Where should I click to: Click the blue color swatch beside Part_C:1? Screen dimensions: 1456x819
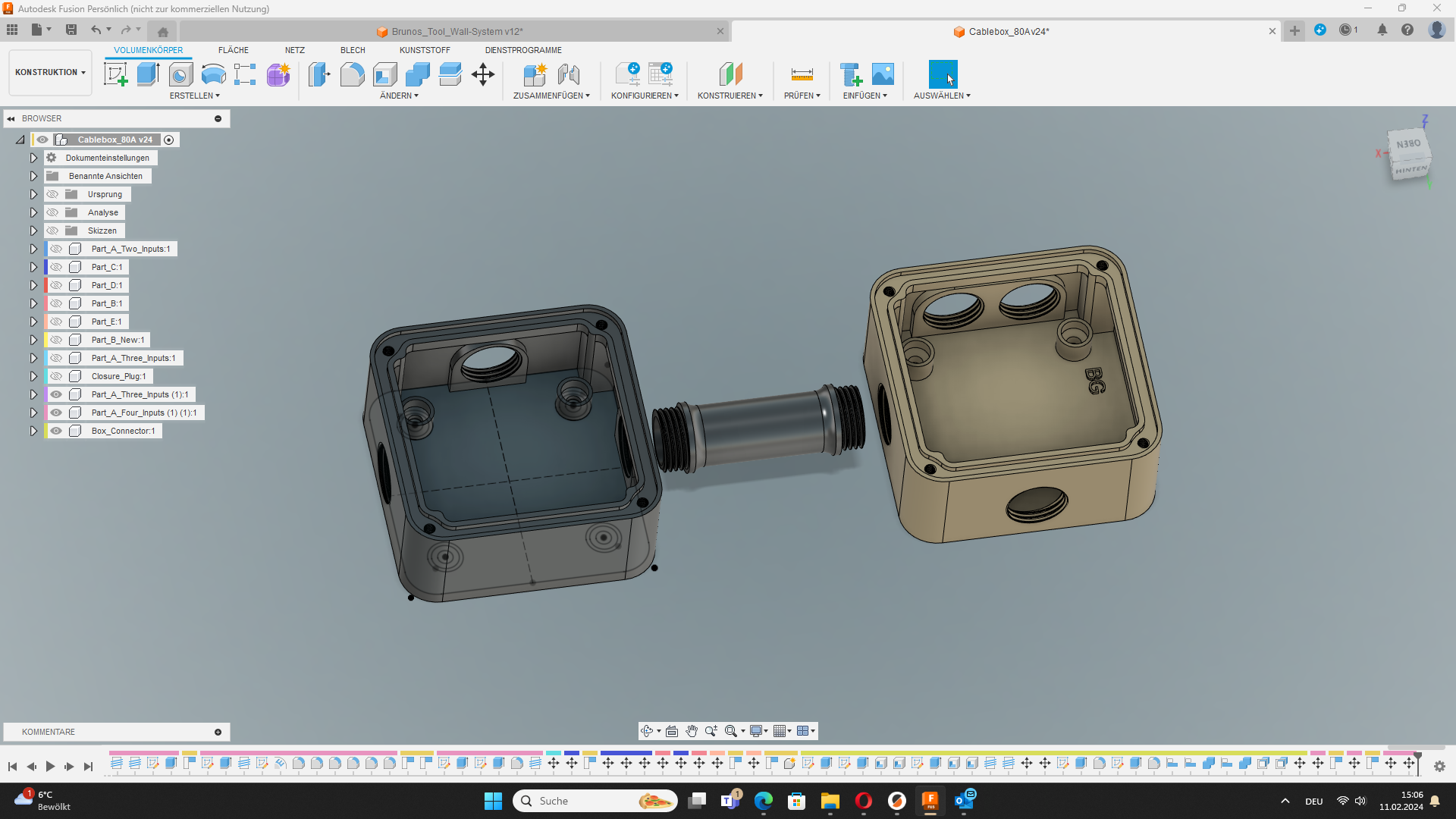click(46, 267)
